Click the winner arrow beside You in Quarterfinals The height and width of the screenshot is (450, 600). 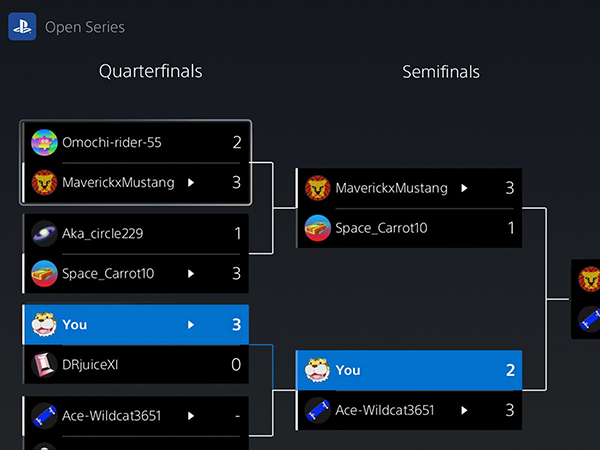point(191,325)
